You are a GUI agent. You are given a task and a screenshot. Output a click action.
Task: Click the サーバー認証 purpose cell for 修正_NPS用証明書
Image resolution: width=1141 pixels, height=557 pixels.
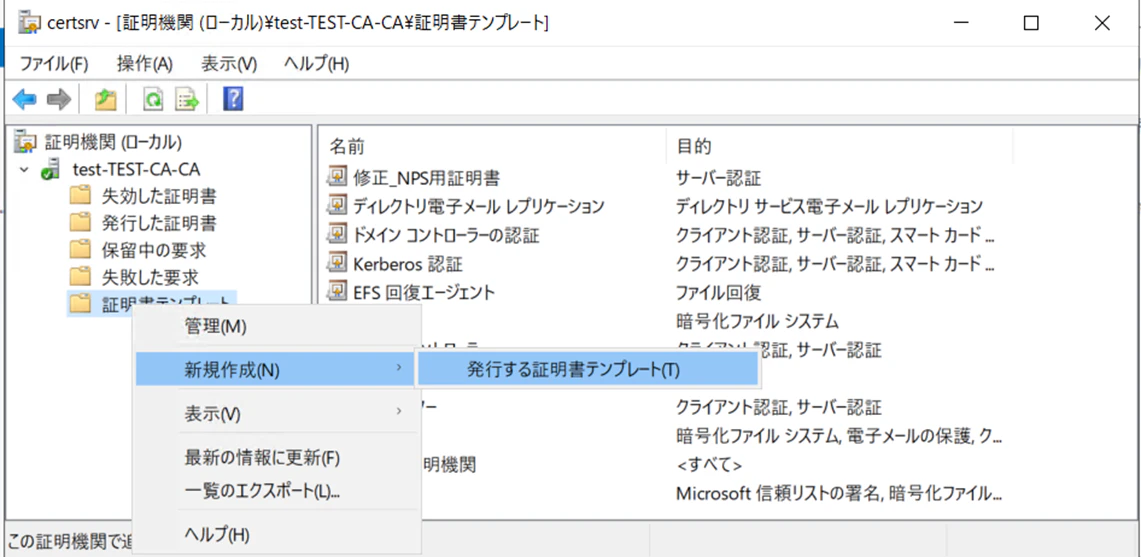[718, 178]
